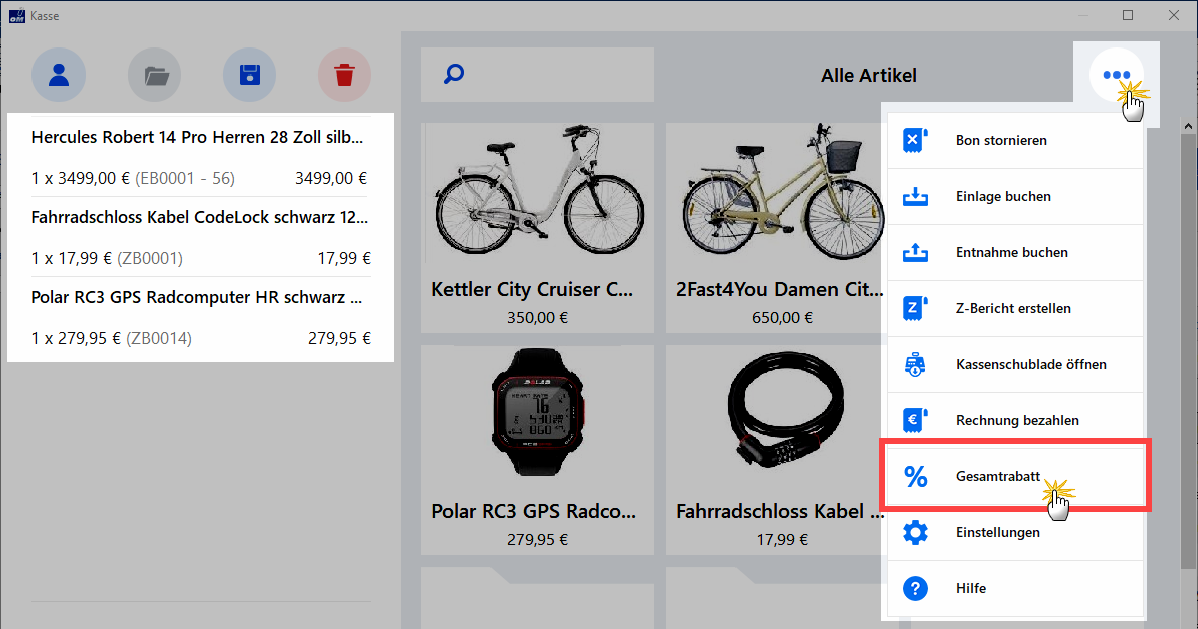The width and height of the screenshot is (1198, 629).
Task: Click the Kettler City Cruiser title text
Action: 532,290
